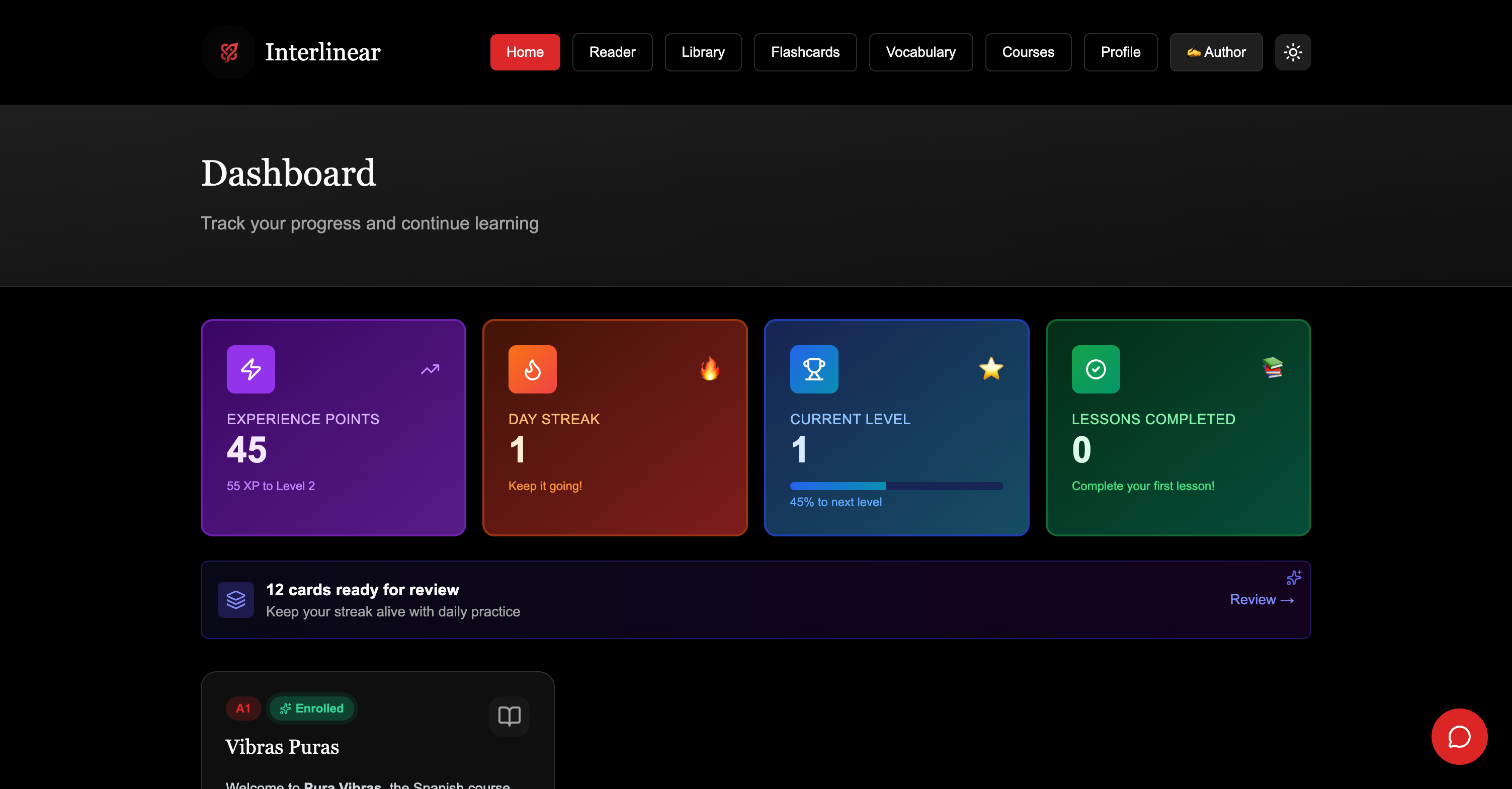This screenshot has width=1512, height=789.
Task: Click the Interlinear logo icon
Action: [228, 52]
